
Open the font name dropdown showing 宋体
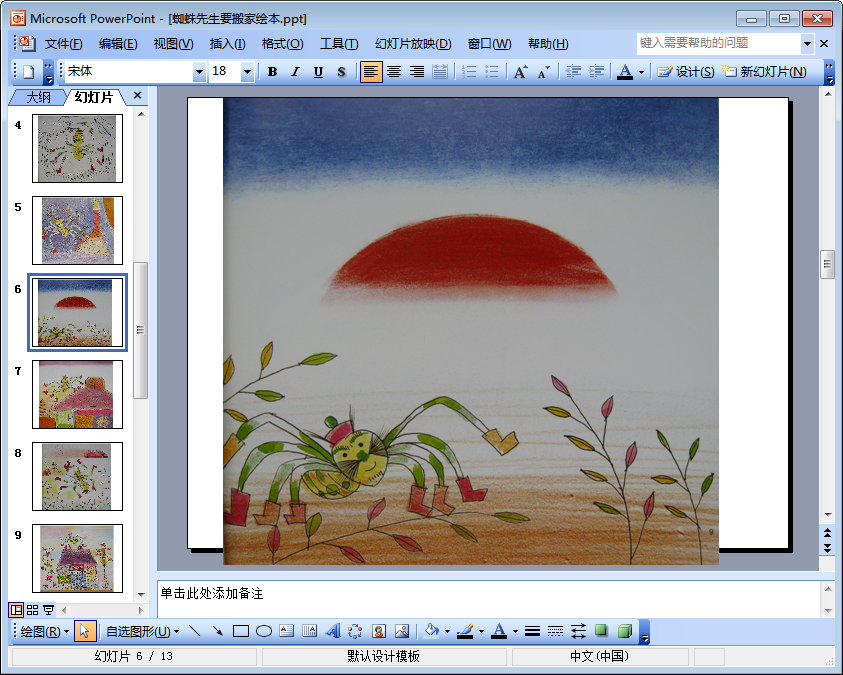click(x=199, y=71)
